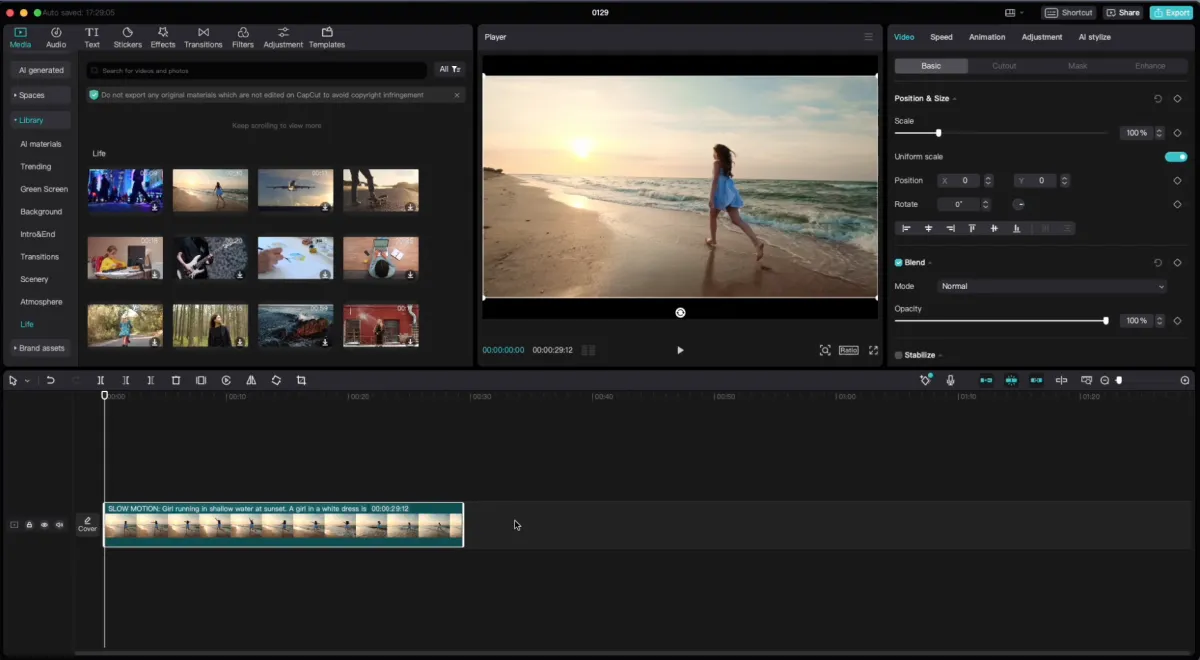Click the Crop icon in timeline toolbar
The width and height of the screenshot is (1200, 660).
pyautogui.click(x=301, y=380)
